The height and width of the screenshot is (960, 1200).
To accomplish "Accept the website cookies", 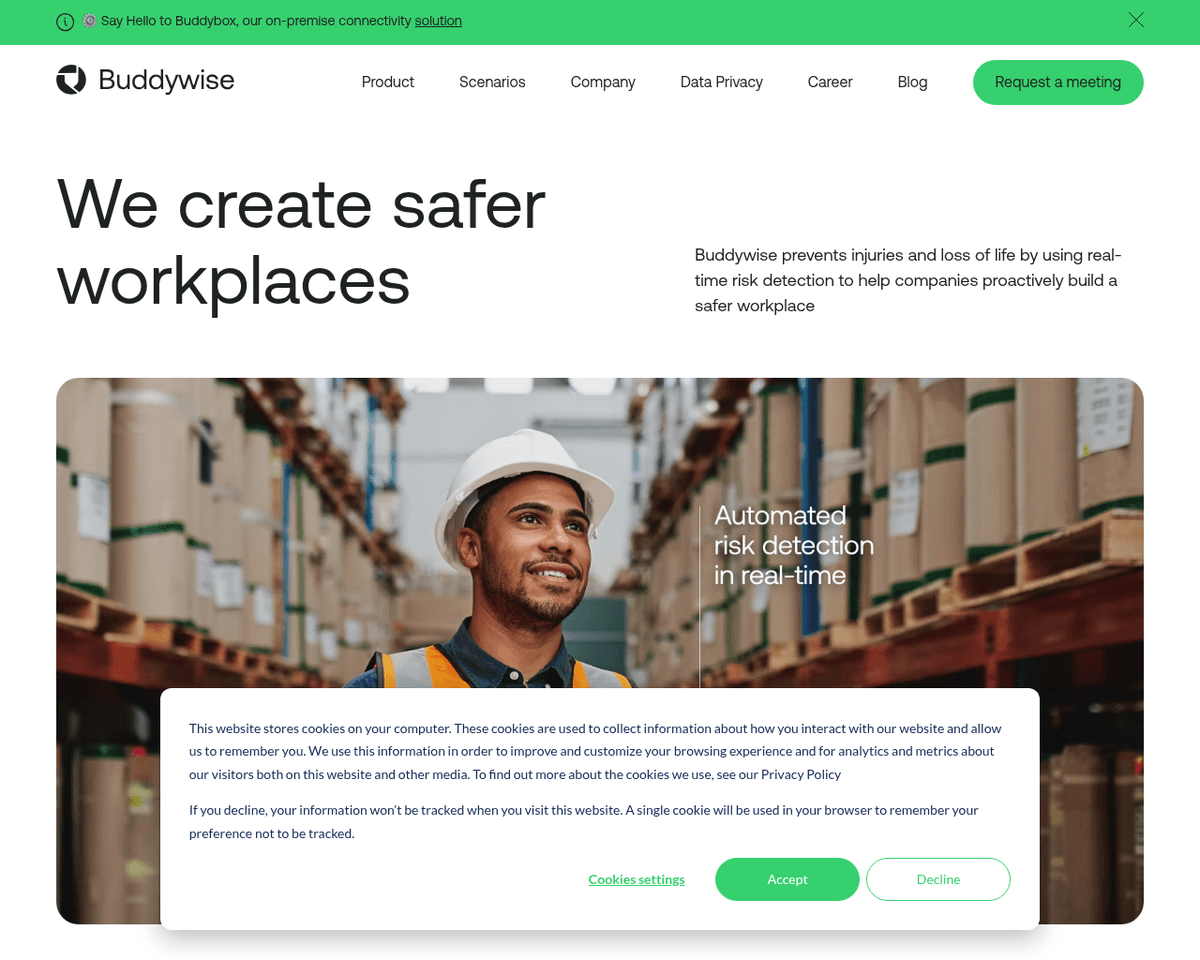I will pos(787,879).
